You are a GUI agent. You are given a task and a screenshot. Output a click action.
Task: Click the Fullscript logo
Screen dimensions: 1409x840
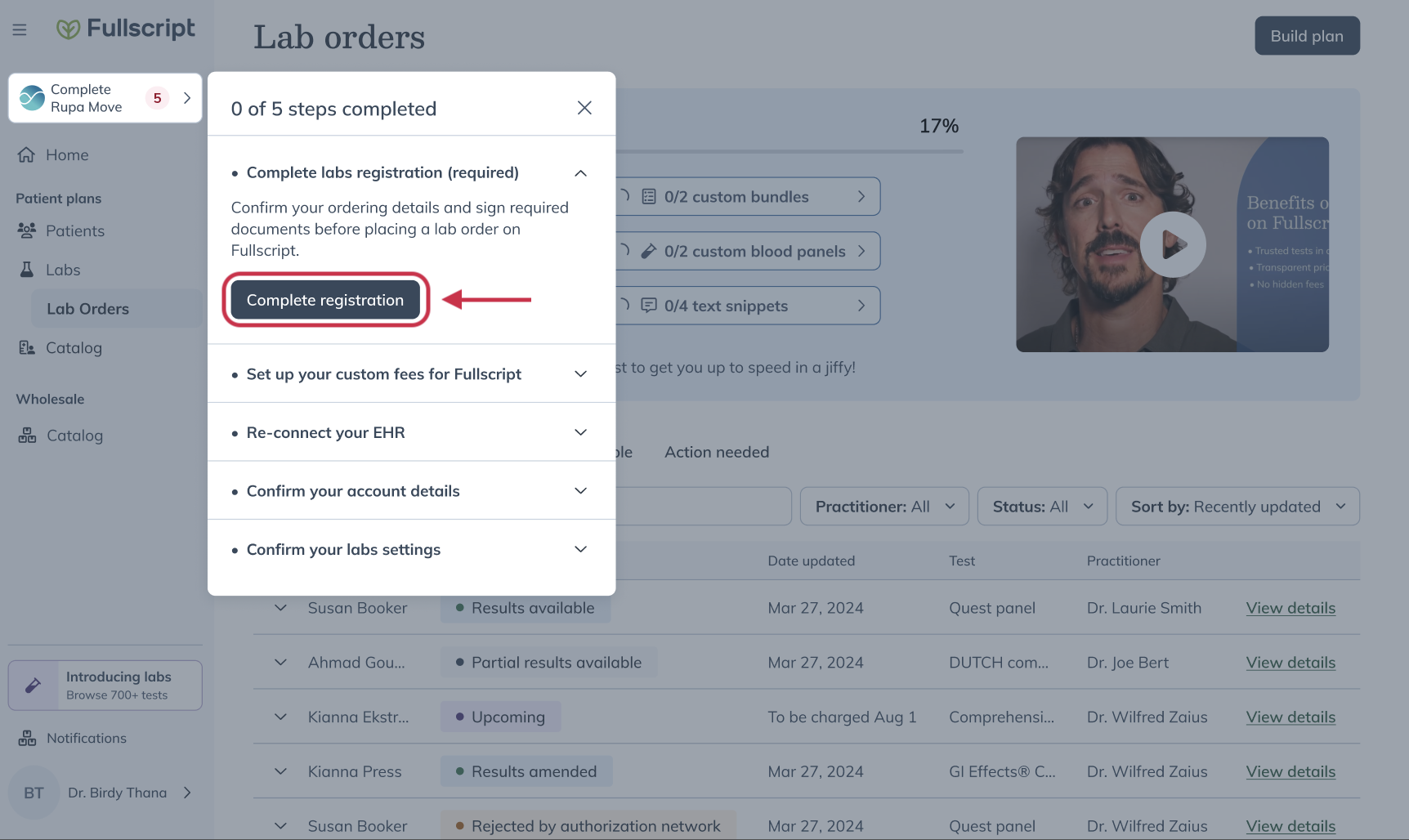pyautogui.click(x=126, y=29)
